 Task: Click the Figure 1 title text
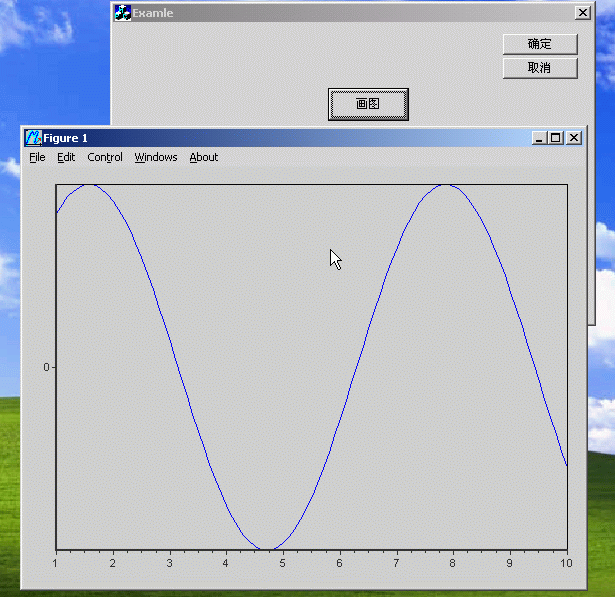point(65,138)
